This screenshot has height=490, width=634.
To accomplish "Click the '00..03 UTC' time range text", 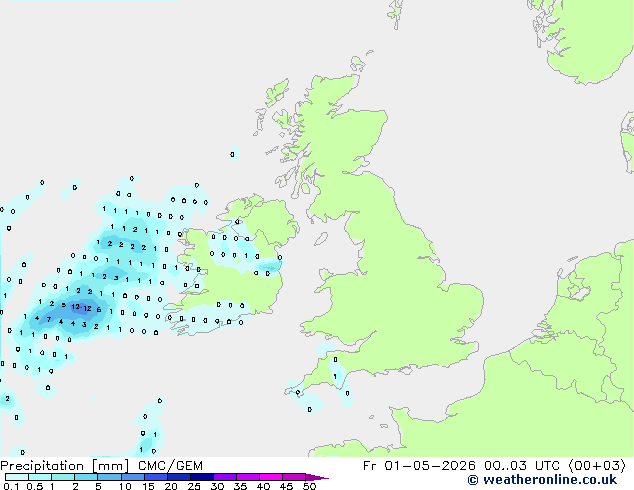I will 522,466.
